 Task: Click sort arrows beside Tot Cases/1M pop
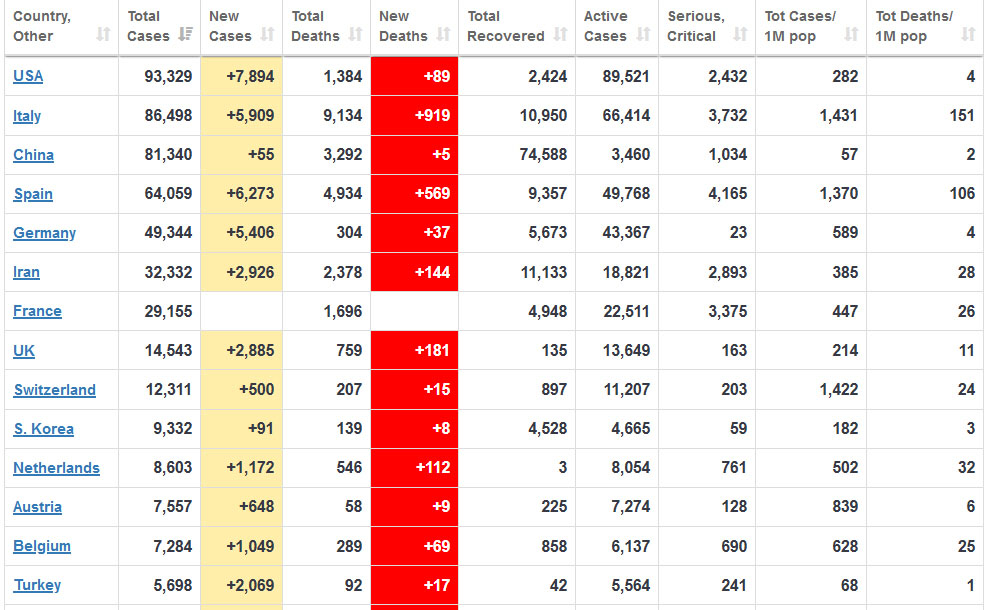coord(851,36)
